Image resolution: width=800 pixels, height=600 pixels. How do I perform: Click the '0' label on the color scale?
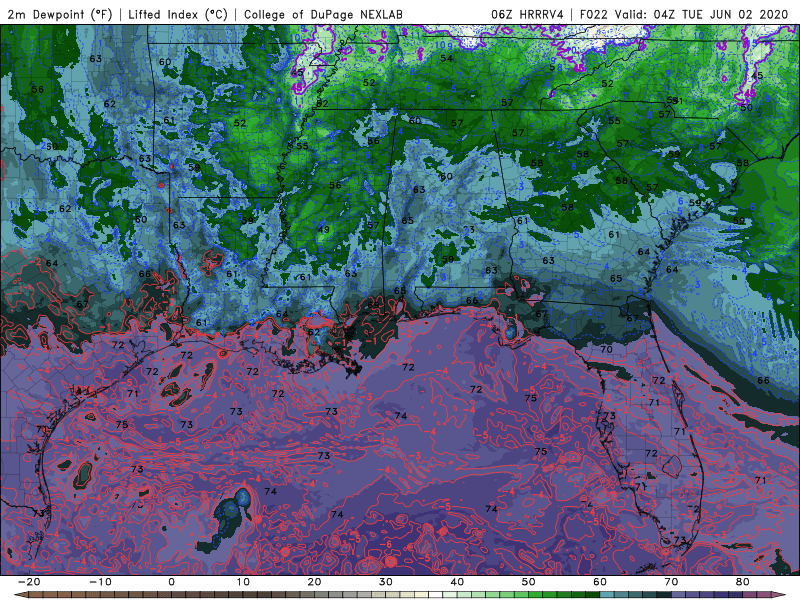tap(171, 582)
